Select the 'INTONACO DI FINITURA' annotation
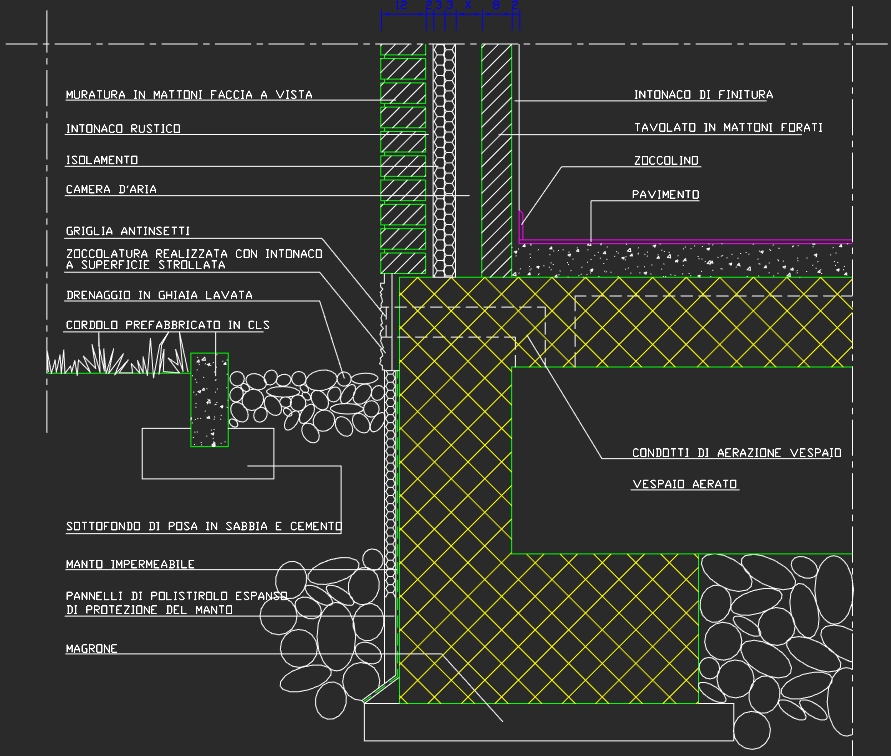Viewport: 891px width, 756px height. (703, 95)
